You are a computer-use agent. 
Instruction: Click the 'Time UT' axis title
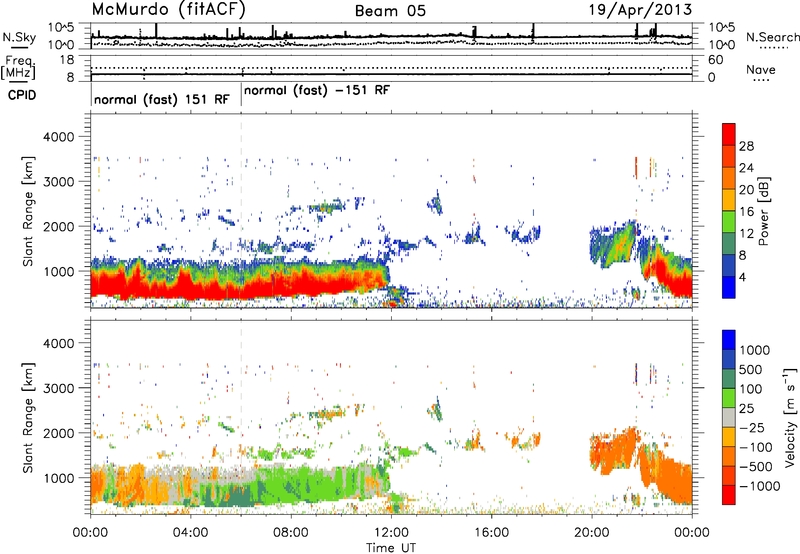pos(391,548)
